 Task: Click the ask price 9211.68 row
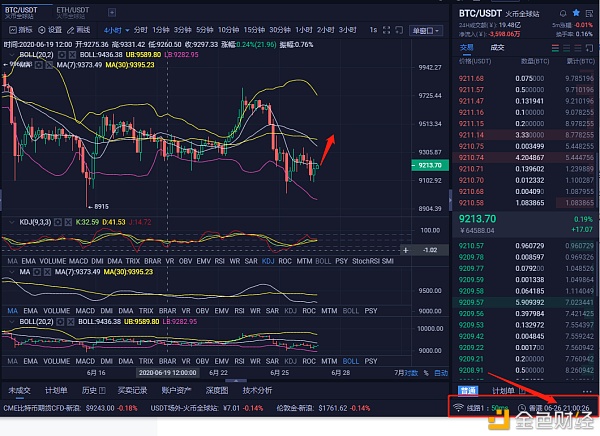click(524, 78)
